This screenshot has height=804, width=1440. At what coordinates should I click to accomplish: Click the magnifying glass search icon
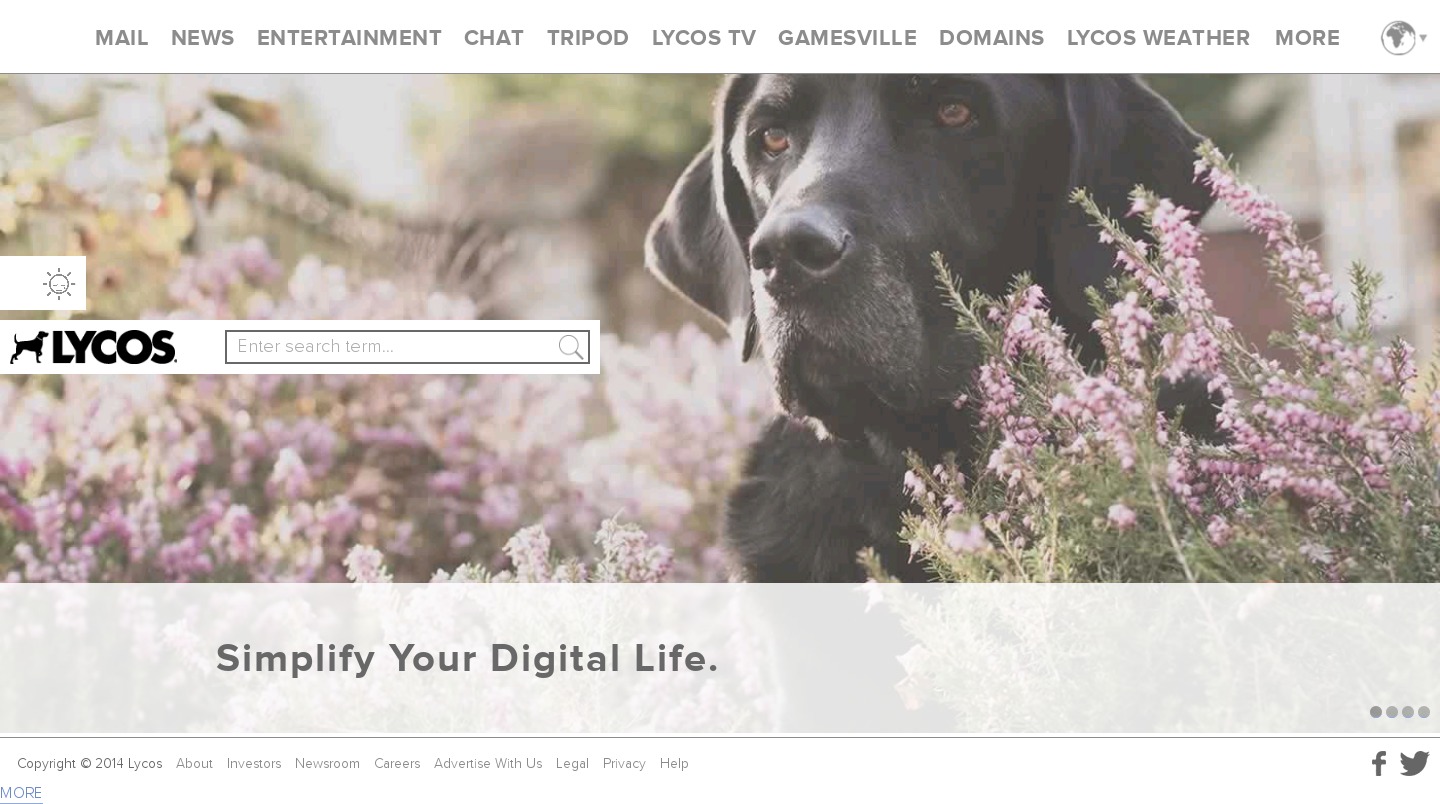click(571, 347)
